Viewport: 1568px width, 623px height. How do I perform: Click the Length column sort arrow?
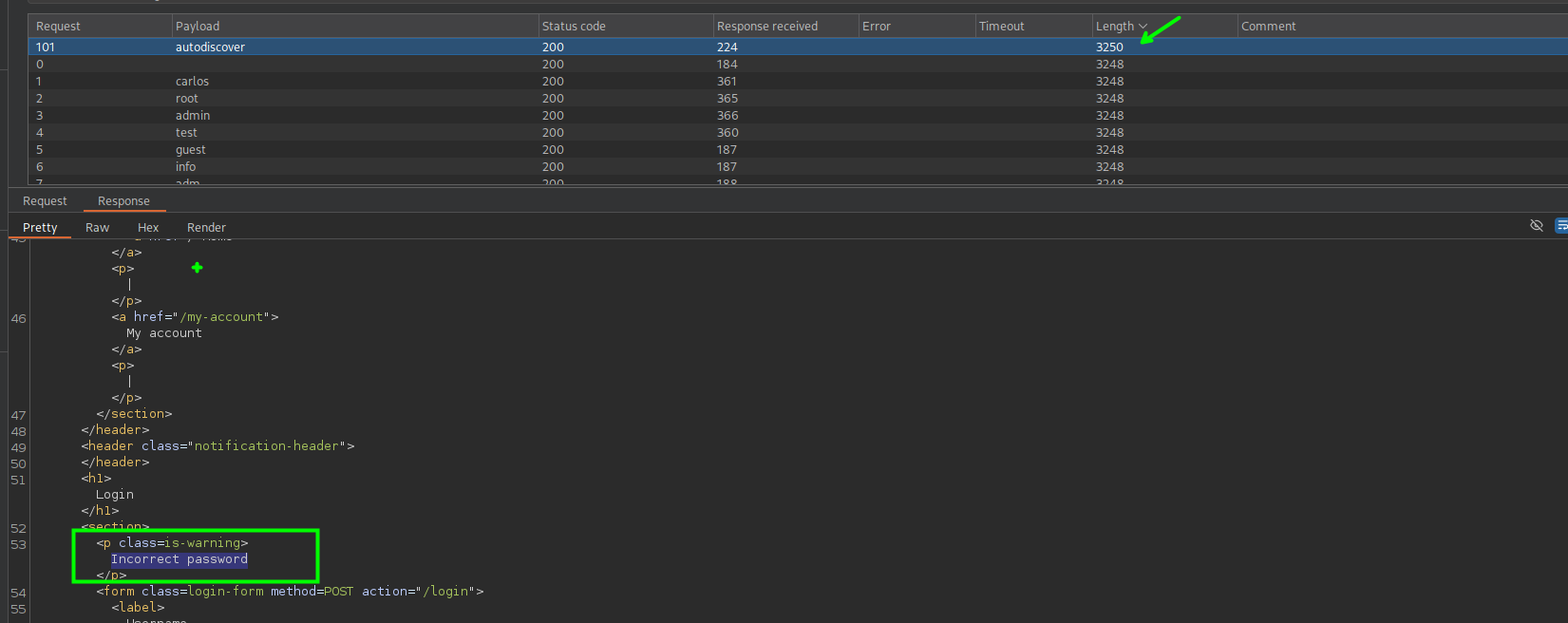pos(1143,27)
